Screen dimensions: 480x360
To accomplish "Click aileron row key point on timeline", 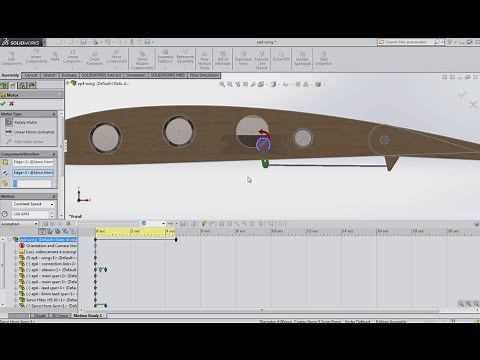I will 105,270.
